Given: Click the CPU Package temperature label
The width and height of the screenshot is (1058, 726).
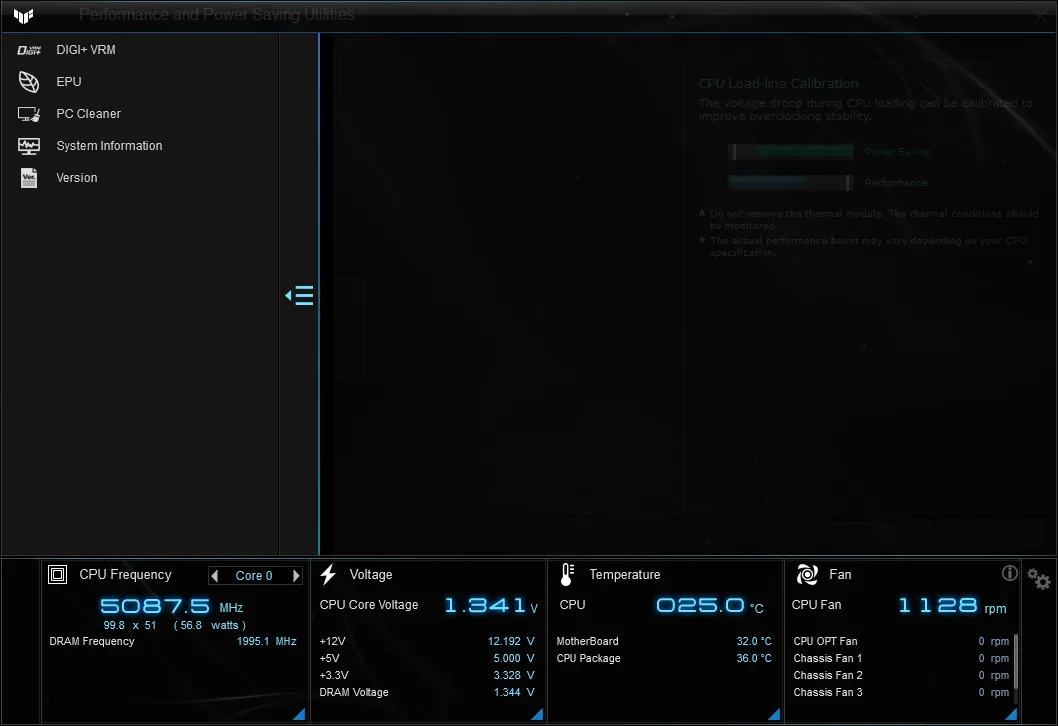Looking at the screenshot, I should pos(588,659).
